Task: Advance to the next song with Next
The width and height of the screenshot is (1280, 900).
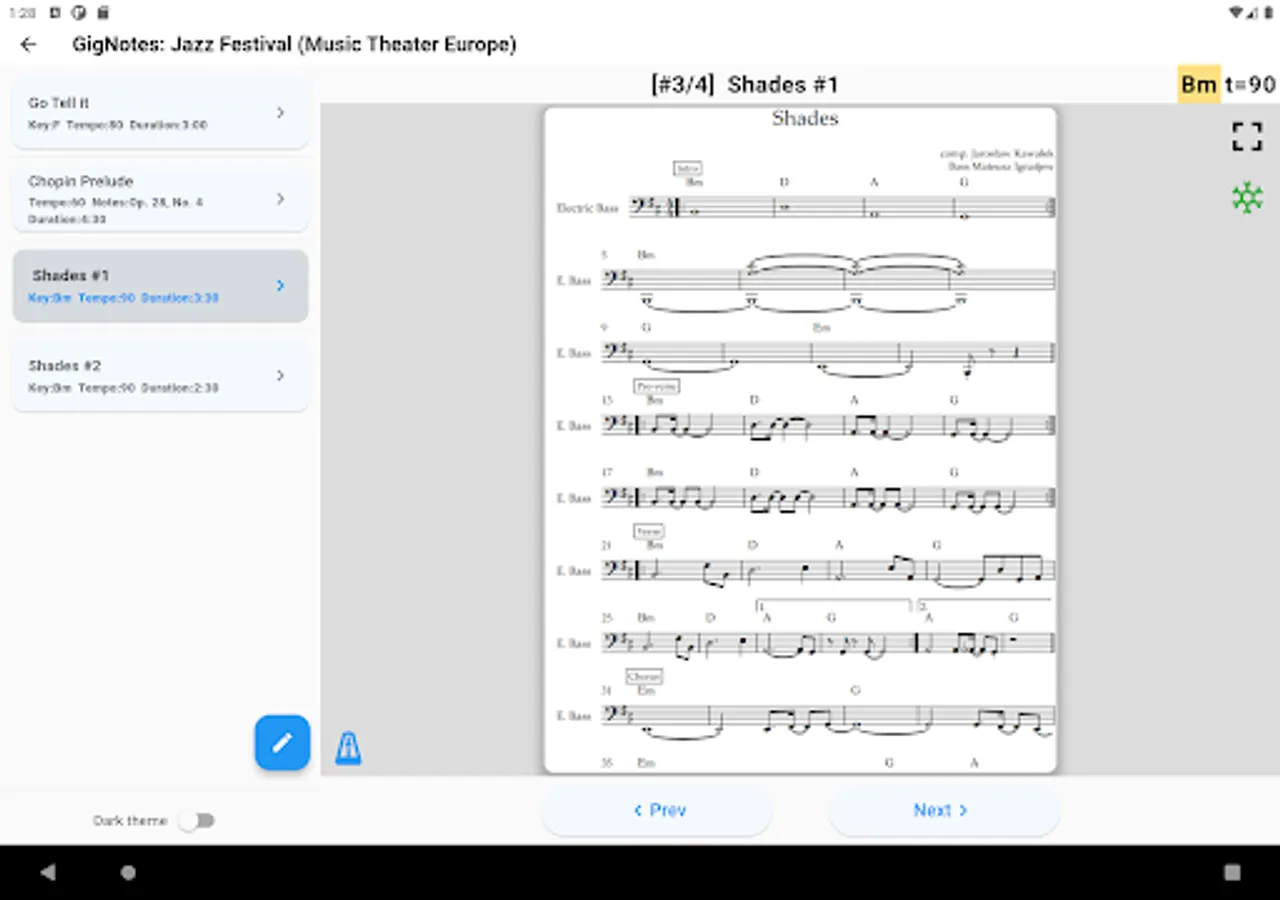Action: [x=943, y=810]
